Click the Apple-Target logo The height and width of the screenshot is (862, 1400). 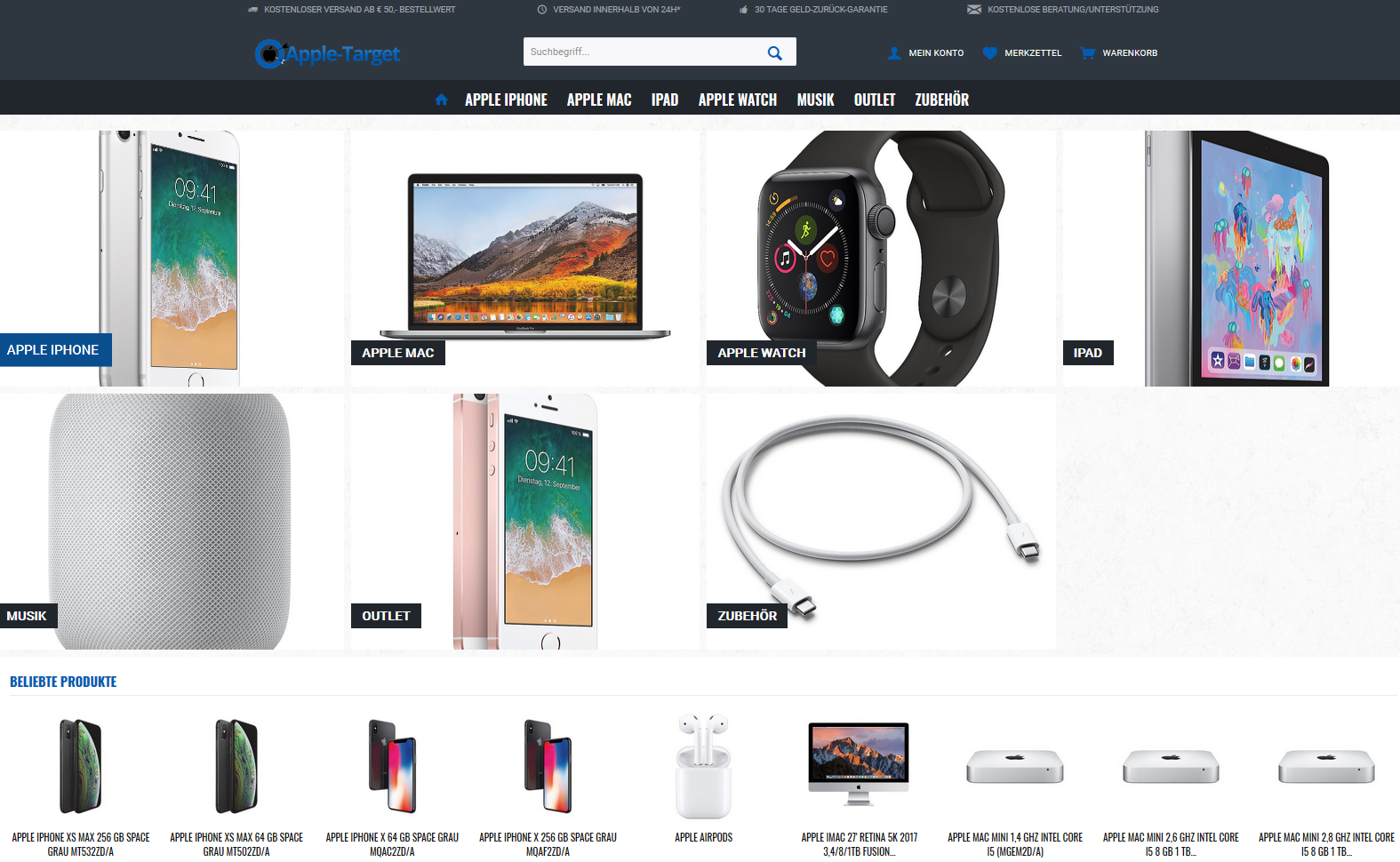327,54
